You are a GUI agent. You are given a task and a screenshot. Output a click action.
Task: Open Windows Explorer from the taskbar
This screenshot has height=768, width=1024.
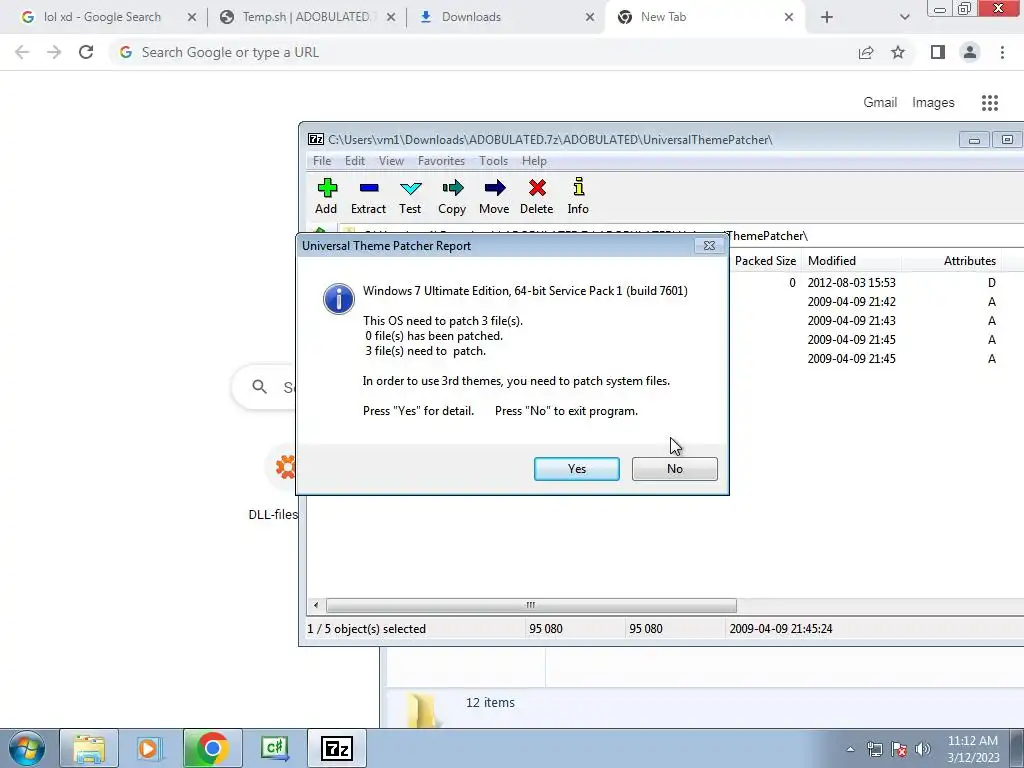(89, 748)
